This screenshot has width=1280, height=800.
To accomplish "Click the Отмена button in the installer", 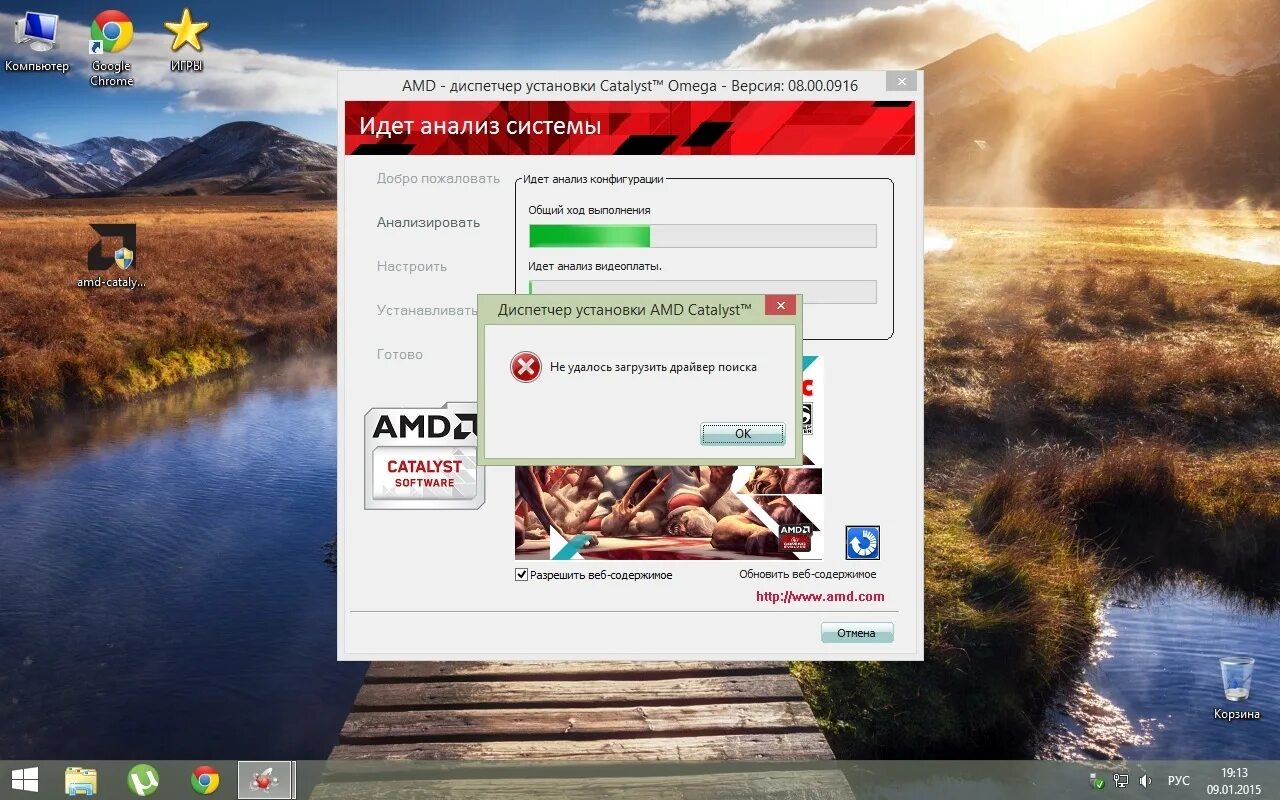I will coord(857,633).
